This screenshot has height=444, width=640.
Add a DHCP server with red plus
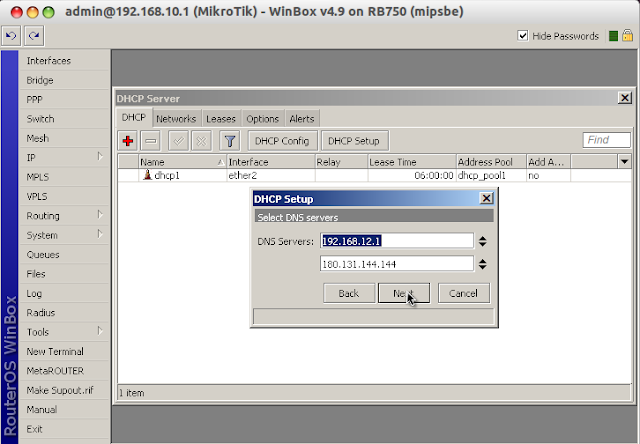128,141
